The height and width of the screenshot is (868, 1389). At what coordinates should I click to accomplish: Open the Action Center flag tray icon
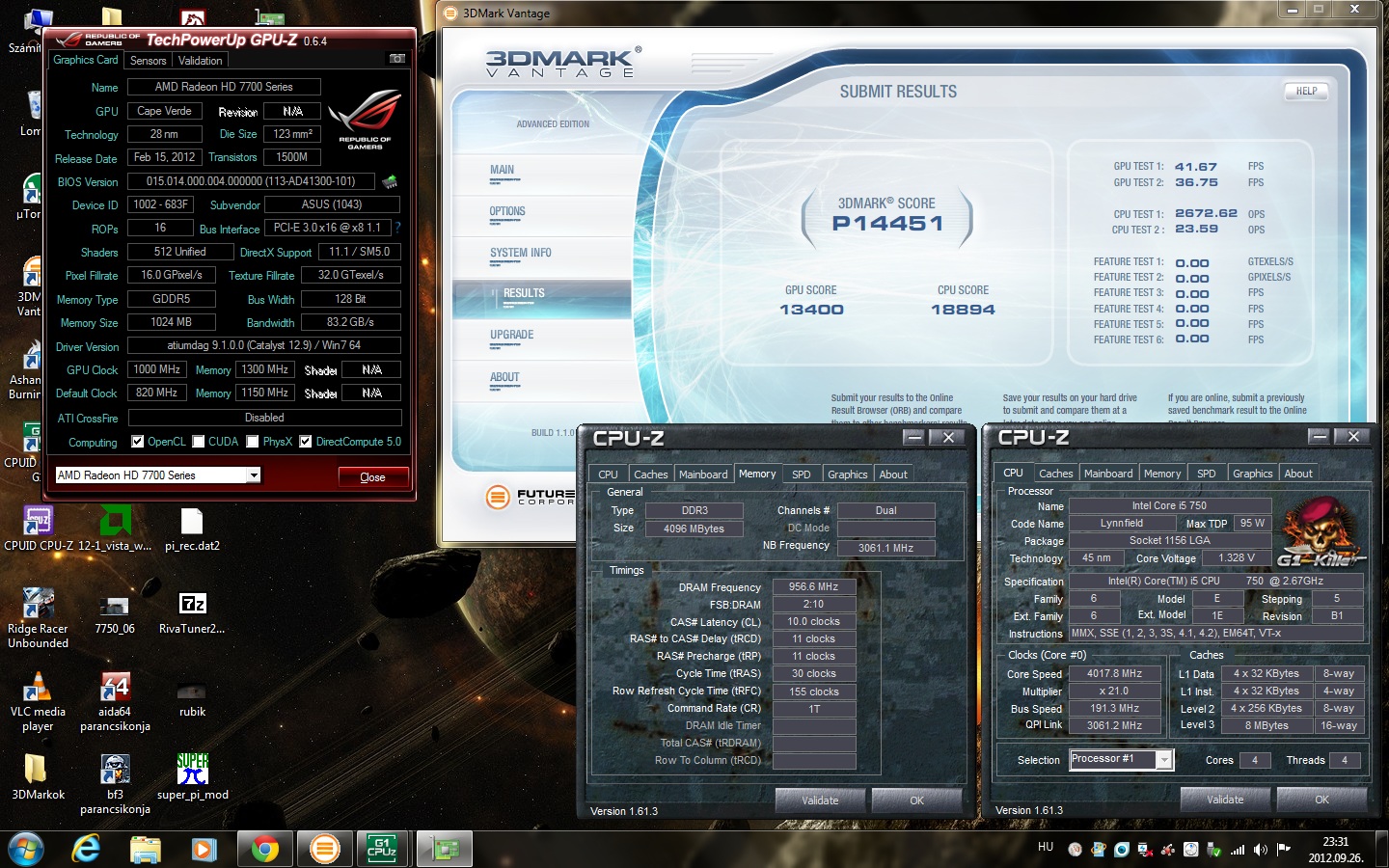click(x=1284, y=850)
